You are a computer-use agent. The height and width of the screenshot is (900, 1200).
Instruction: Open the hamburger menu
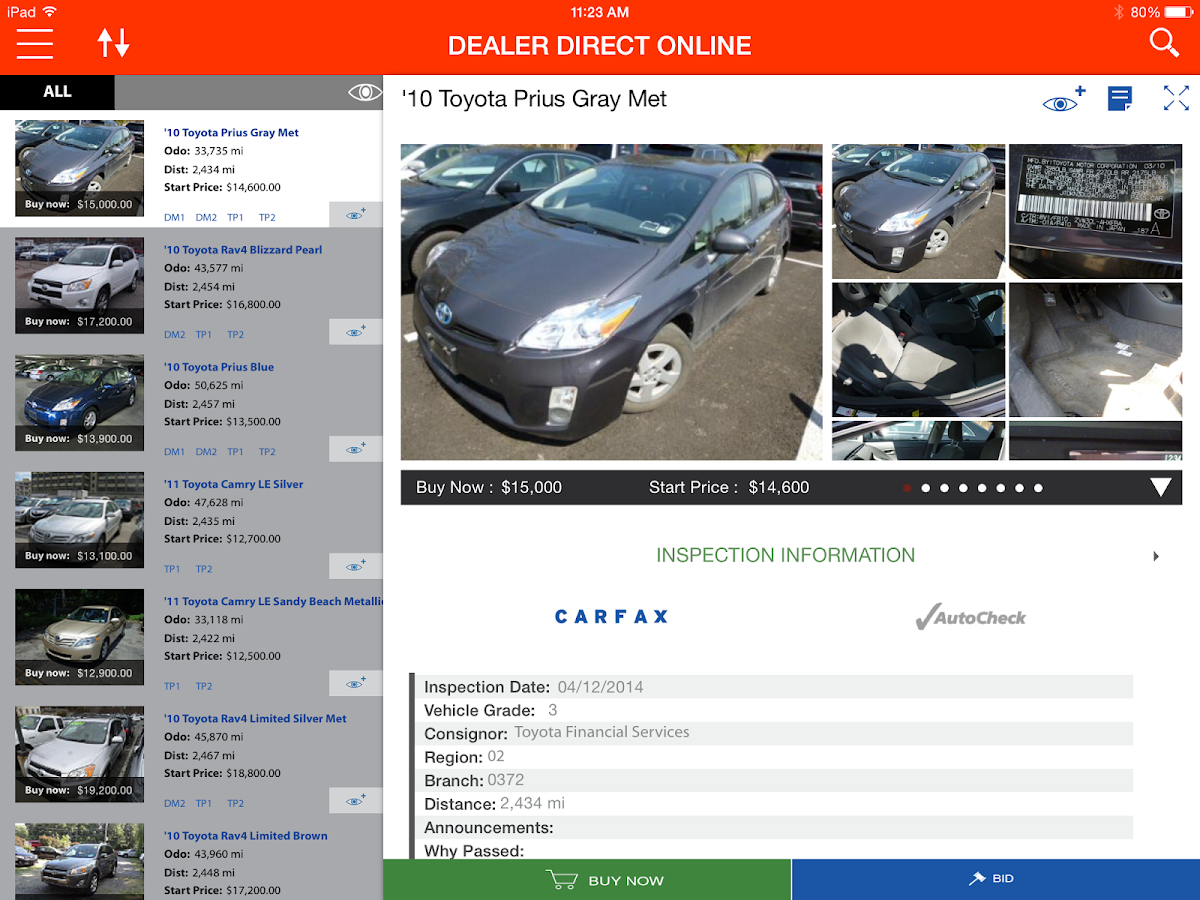click(35, 44)
